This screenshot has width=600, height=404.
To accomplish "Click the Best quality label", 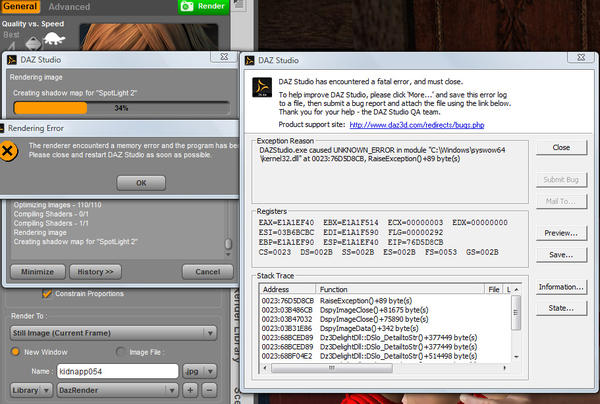I will [x=11, y=34].
